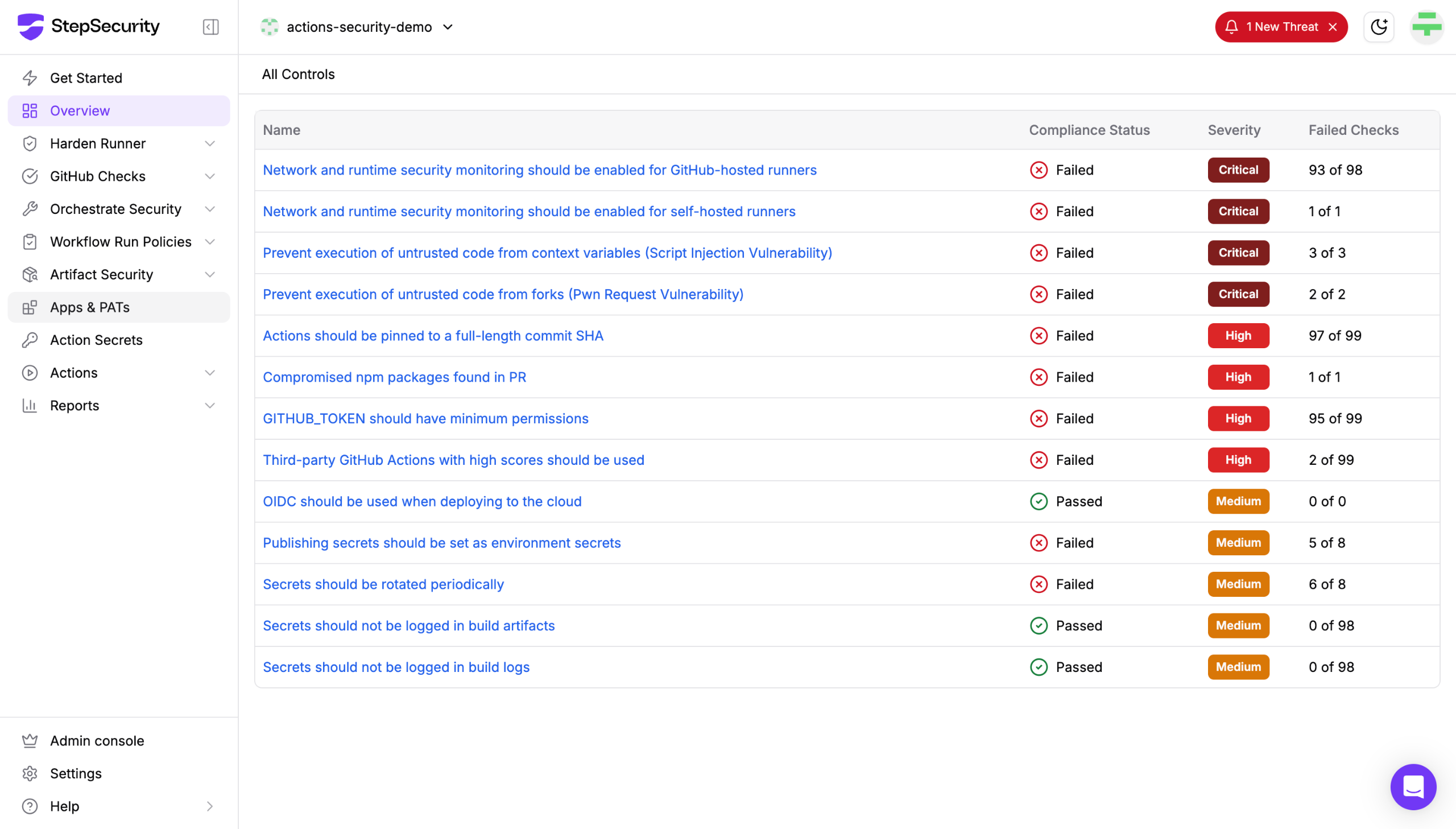Dismiss the 1 New Threat alert
Image resolution: width=1456 pixels, height=829 pixels.
[1333, 27]
